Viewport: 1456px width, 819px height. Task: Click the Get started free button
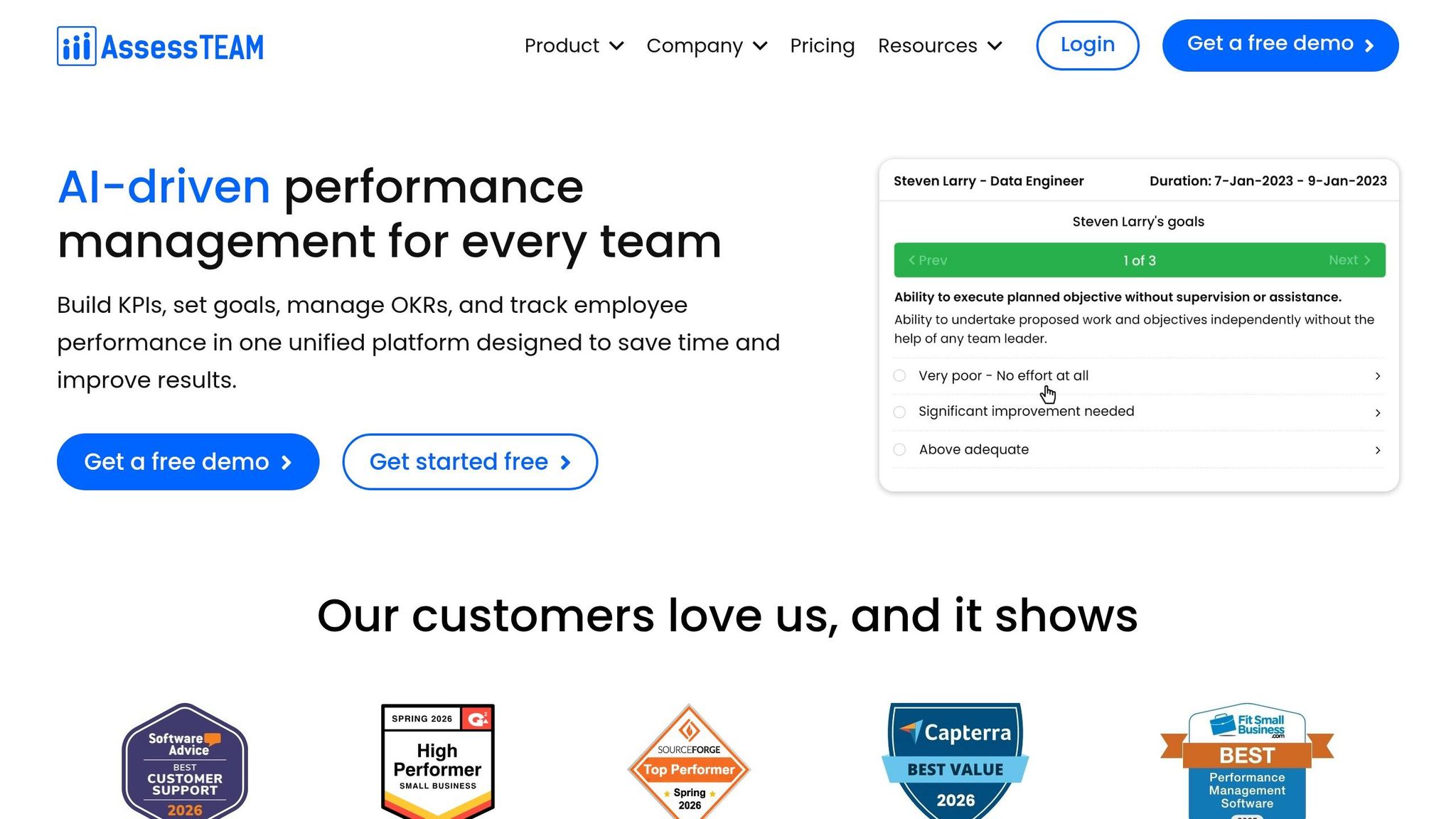[470, 461]
